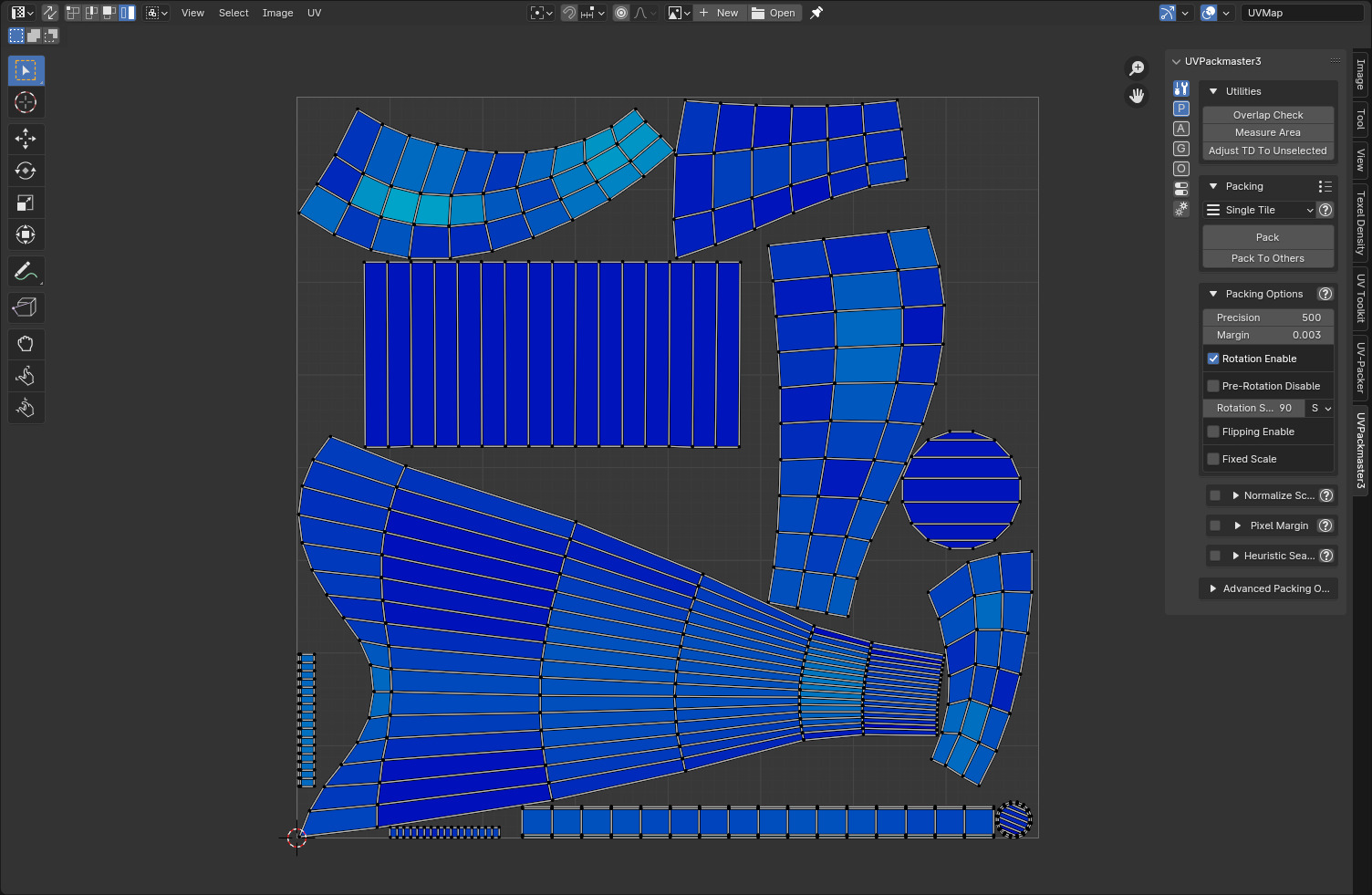Switch to UVPackmaster 'P' tab icon
Screen dimensions: 1372x895
(1181, 109)
